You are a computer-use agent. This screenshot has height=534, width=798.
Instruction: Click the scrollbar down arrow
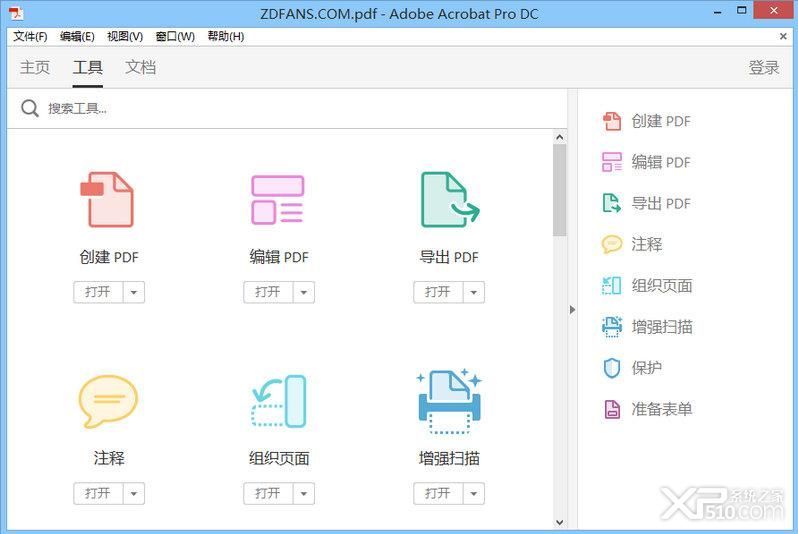coord(559,522)
